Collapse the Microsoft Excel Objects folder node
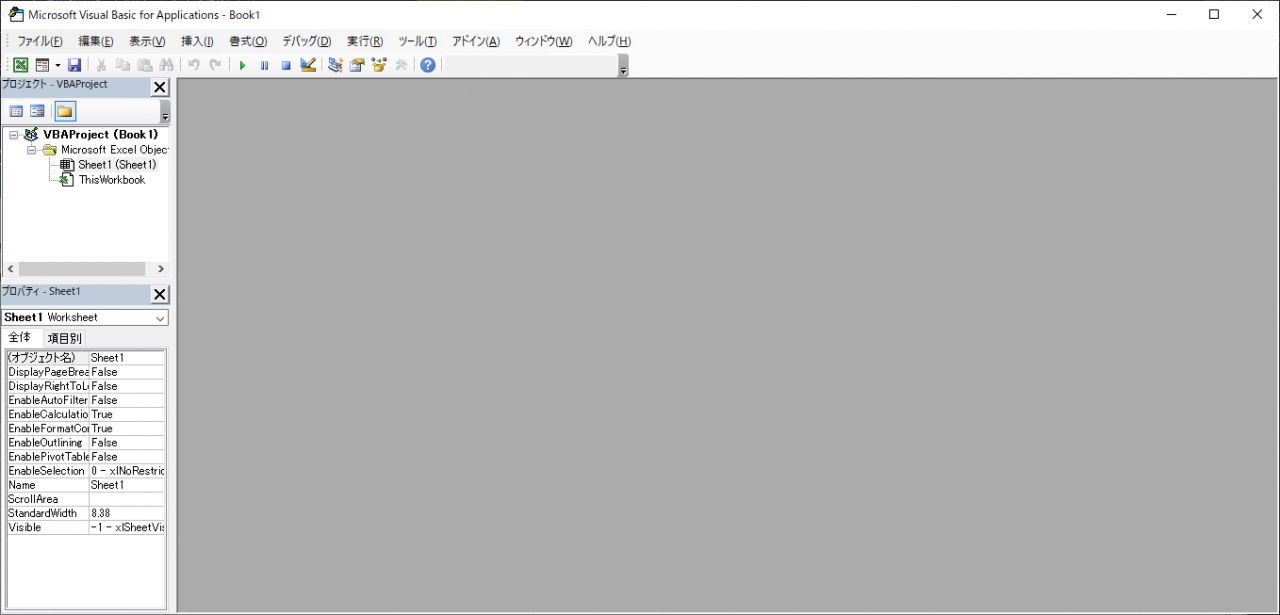The width and height of the screenshot is (1280, 615). 32,150
